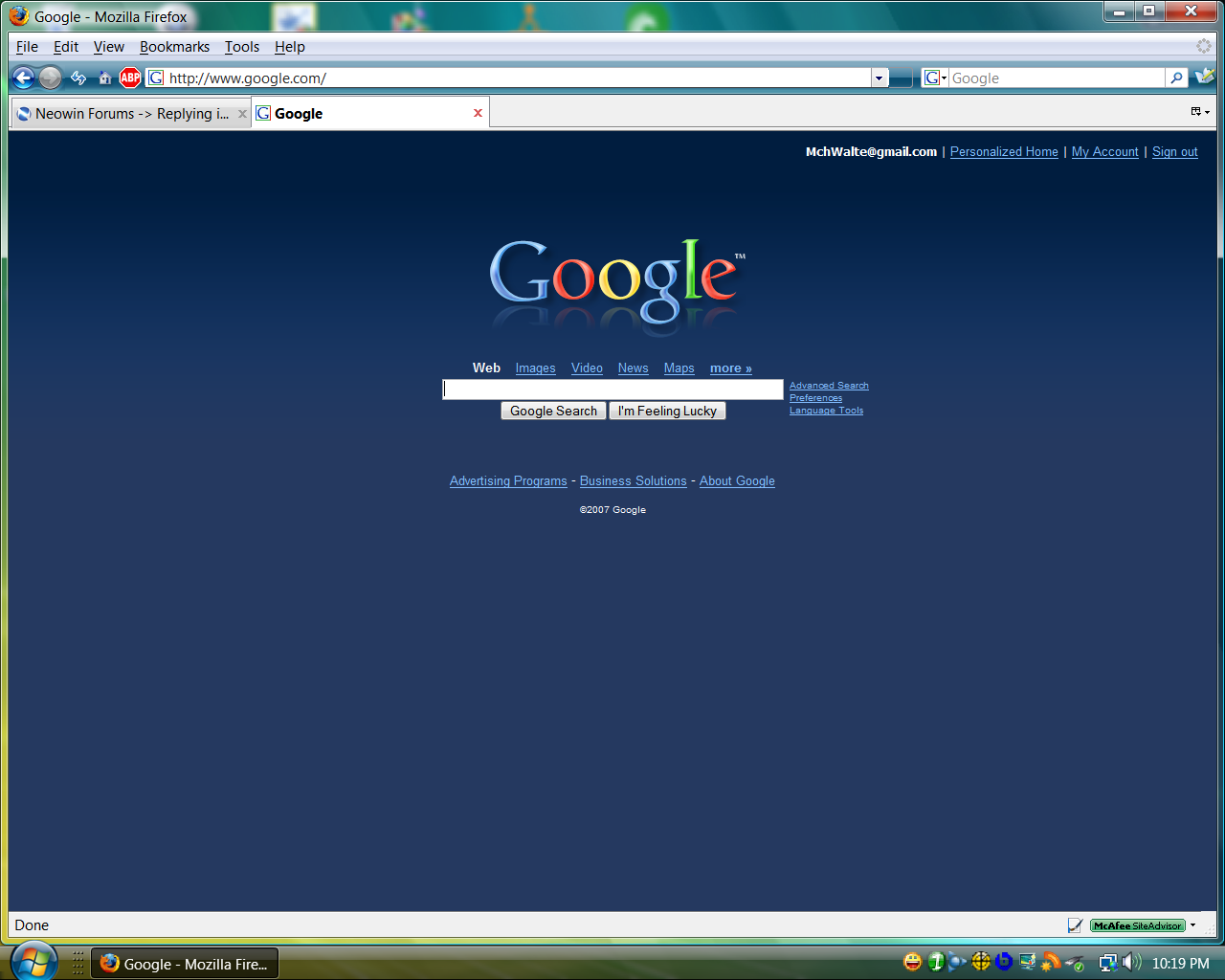This screenshot has height=980, width=1225.
Task: Close the Google tab with red X
Action: [x=478, y=113]
